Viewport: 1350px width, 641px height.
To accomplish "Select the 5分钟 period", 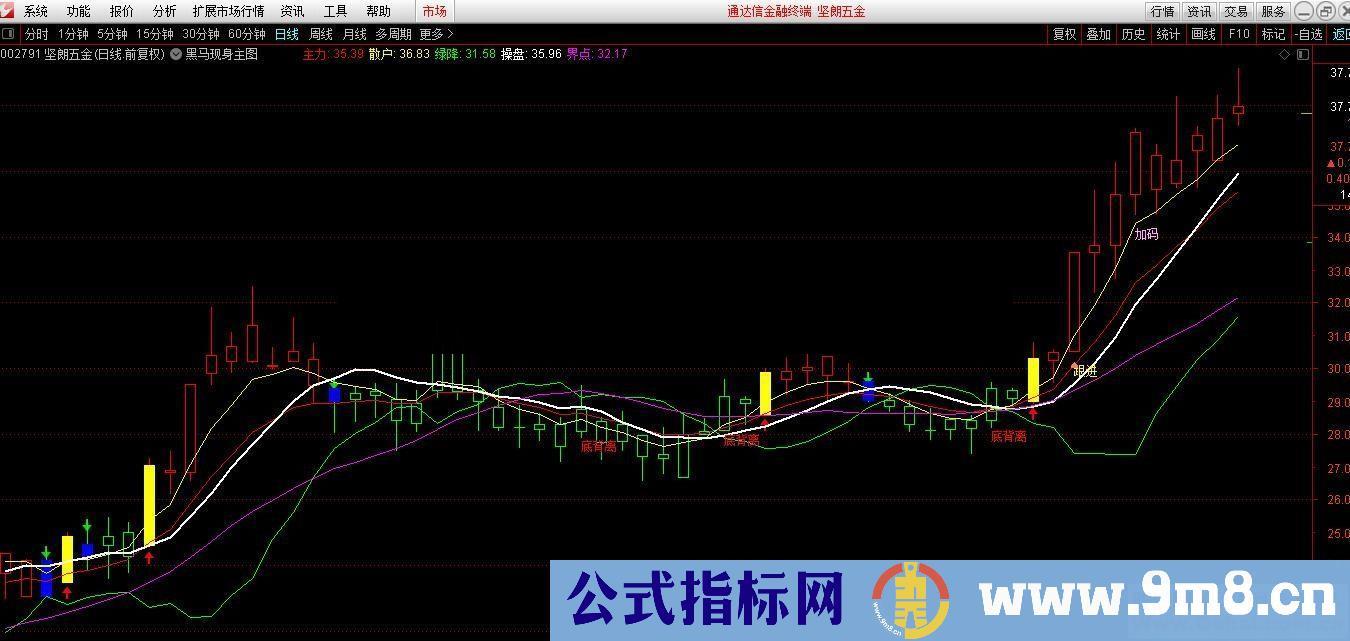I will 112,34.
